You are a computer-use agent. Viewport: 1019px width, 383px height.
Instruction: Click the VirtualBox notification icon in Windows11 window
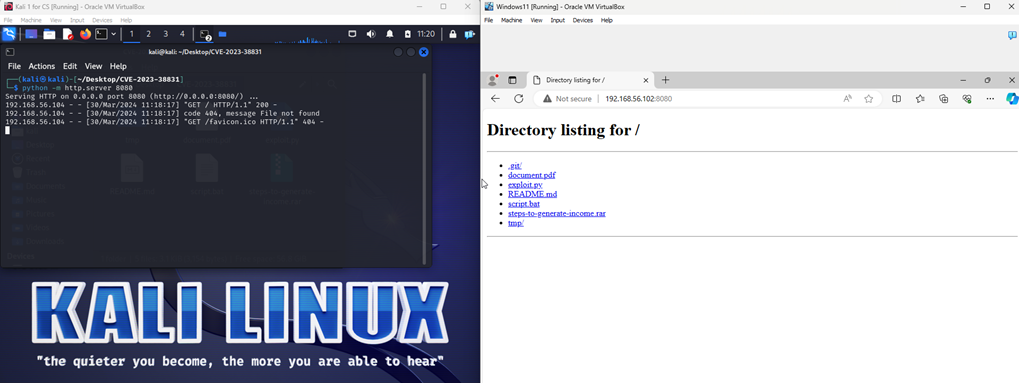(x=1012, y=36)
